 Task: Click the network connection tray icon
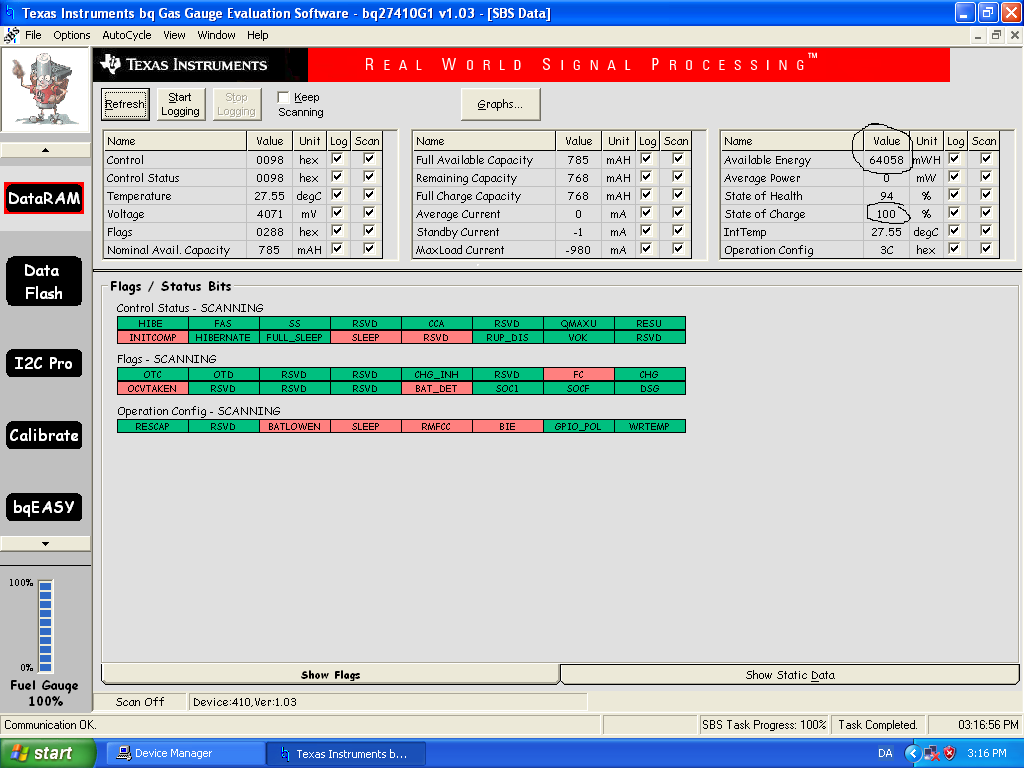[x=931, y=753]
